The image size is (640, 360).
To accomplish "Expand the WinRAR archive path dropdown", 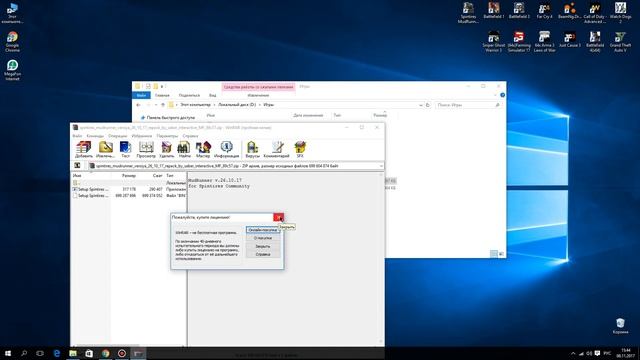I will pyautogui.click(x=381, y=166).
